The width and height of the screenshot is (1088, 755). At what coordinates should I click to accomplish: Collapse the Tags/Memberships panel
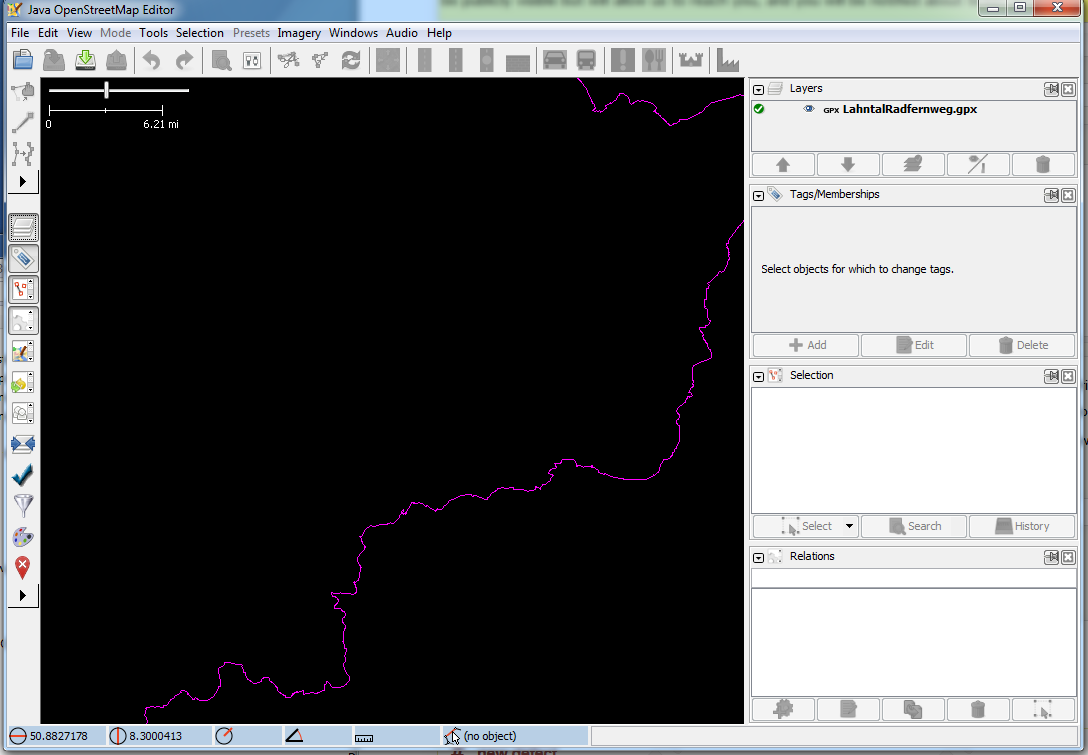[759, 195]
